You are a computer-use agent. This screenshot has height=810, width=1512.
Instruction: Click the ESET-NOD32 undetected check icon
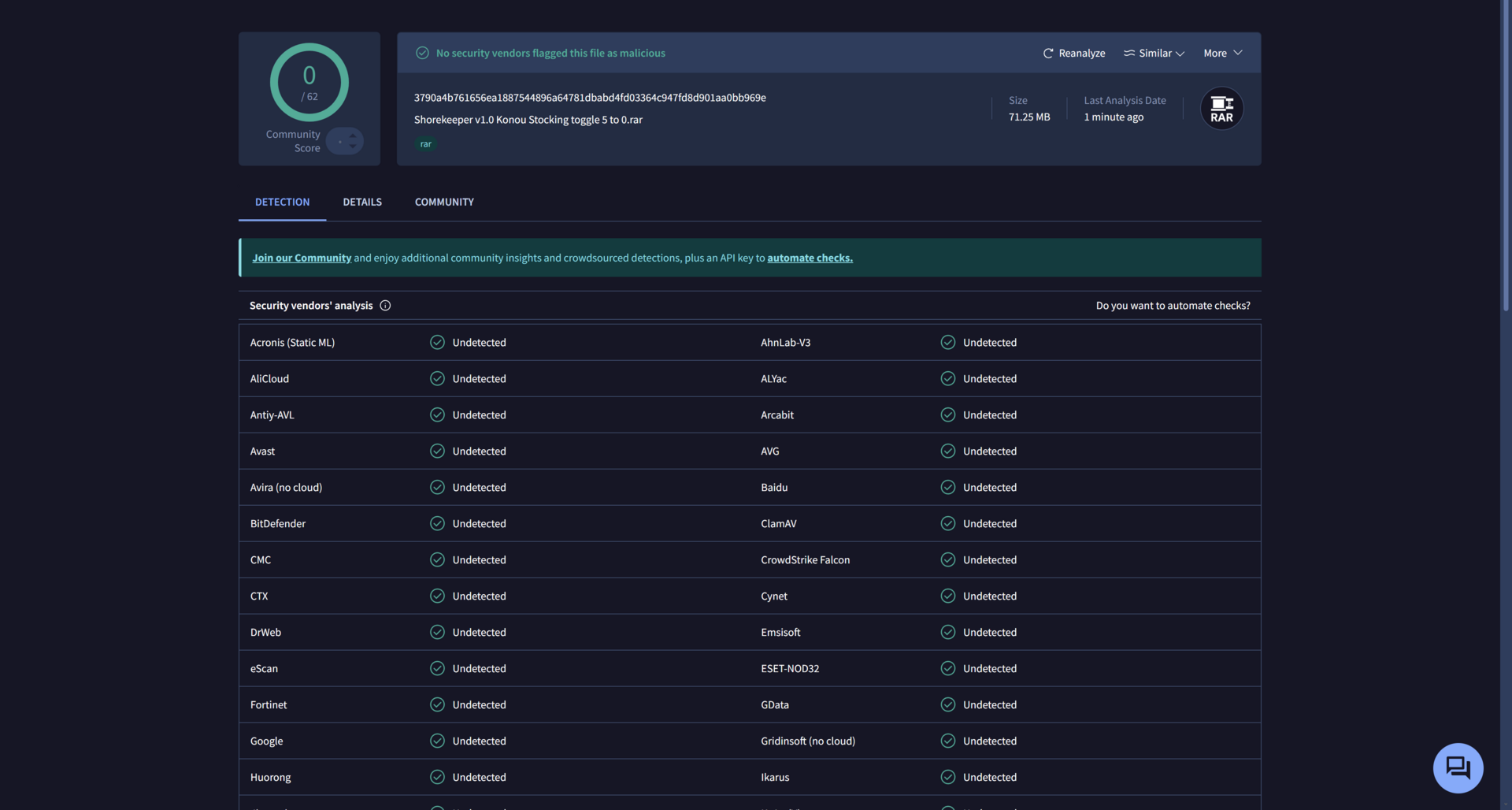[x=948, y=668]
